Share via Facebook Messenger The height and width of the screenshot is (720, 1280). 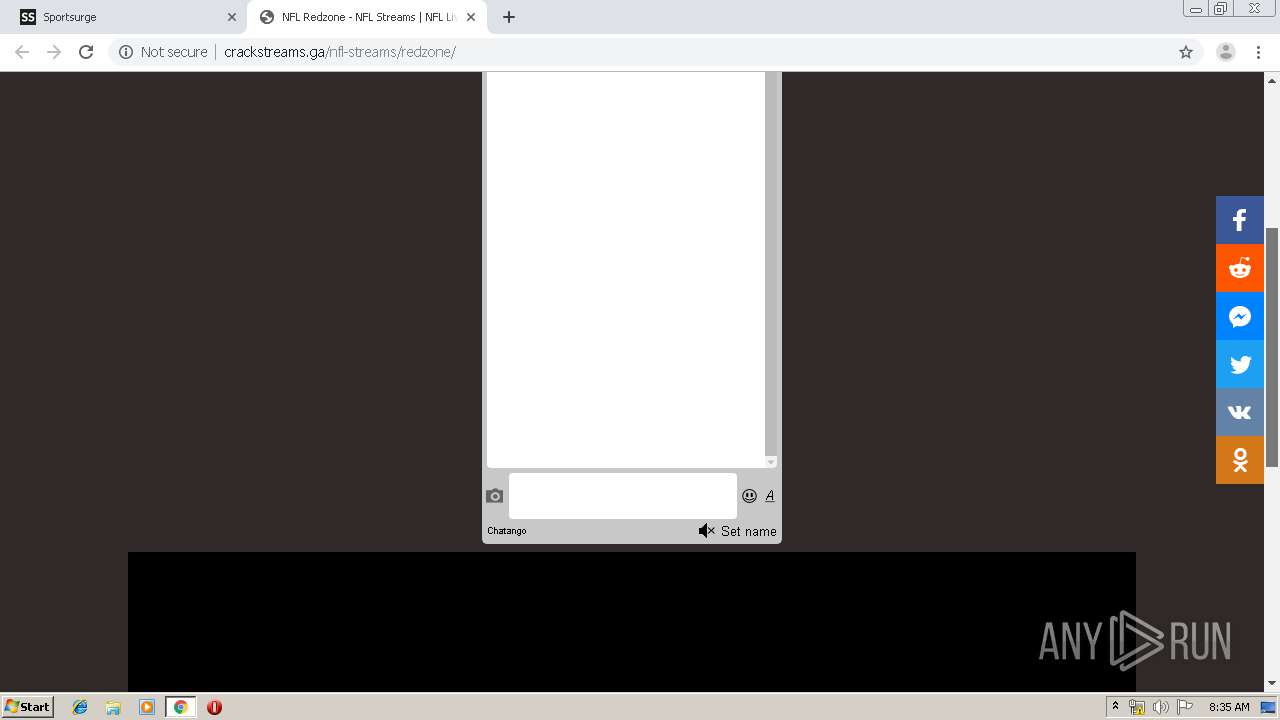[1240, 316]
